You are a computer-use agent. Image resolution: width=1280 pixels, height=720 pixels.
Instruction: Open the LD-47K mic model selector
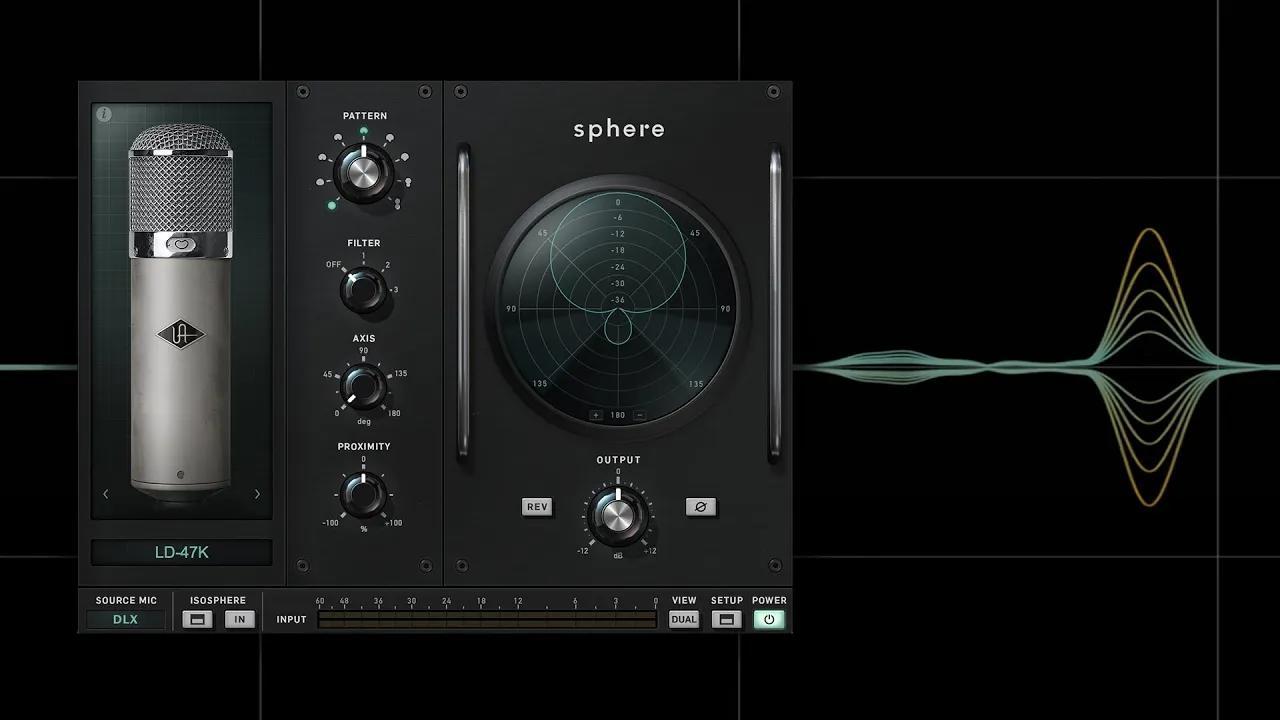pyautogui.click(x=181, y=552)
